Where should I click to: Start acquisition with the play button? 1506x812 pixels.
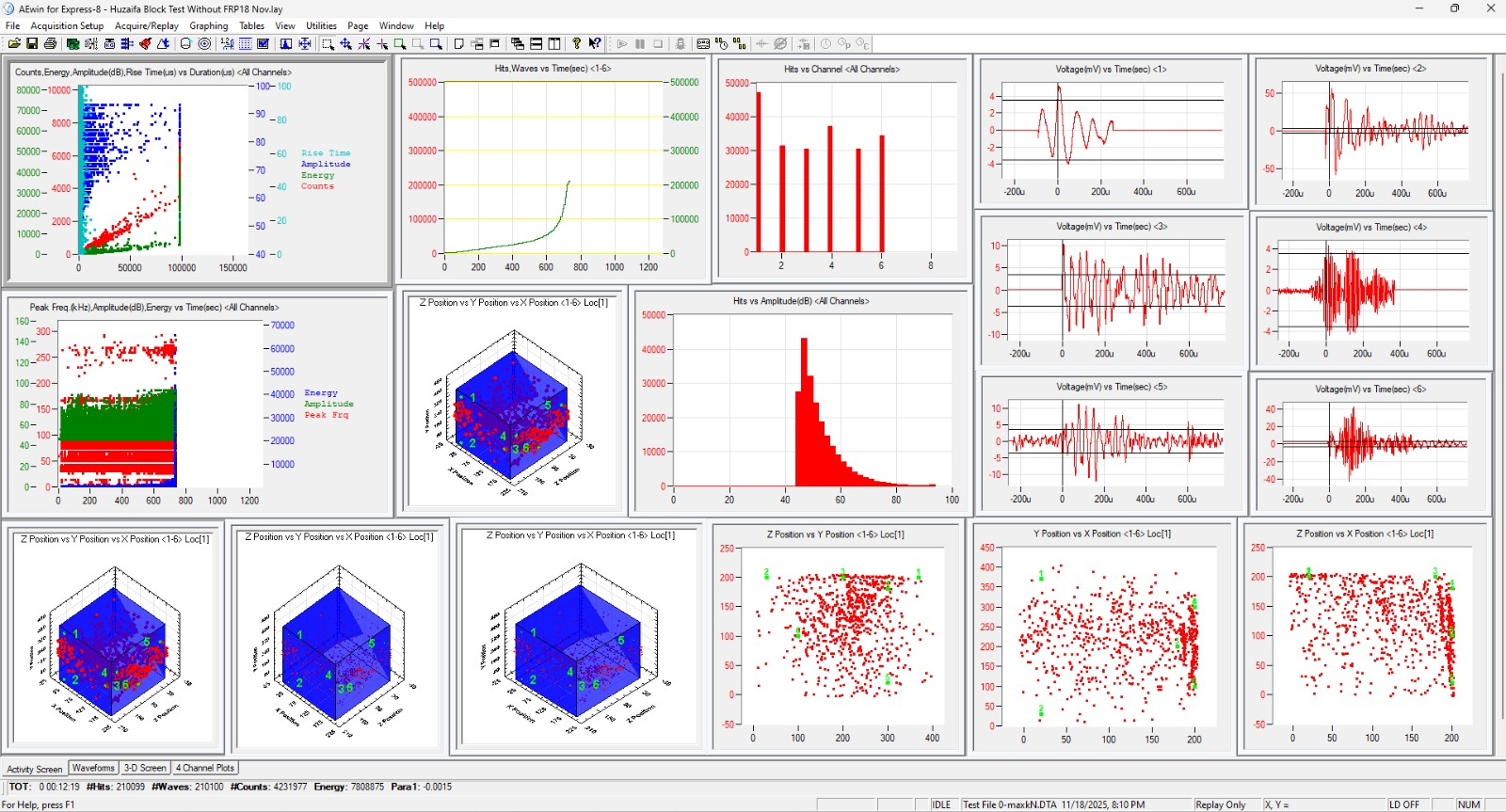coord(622,44)
